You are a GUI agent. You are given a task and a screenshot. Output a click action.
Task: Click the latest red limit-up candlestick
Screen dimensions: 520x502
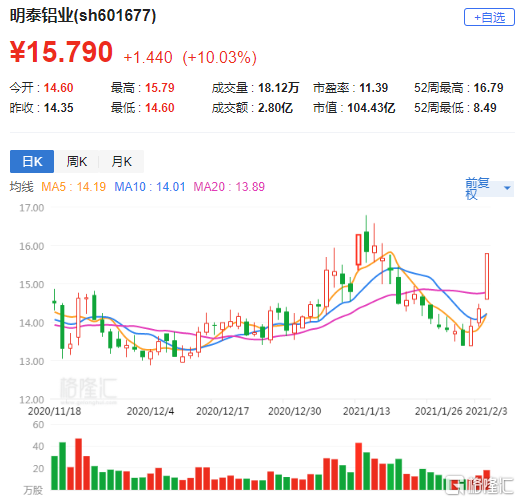pos(487,276)
